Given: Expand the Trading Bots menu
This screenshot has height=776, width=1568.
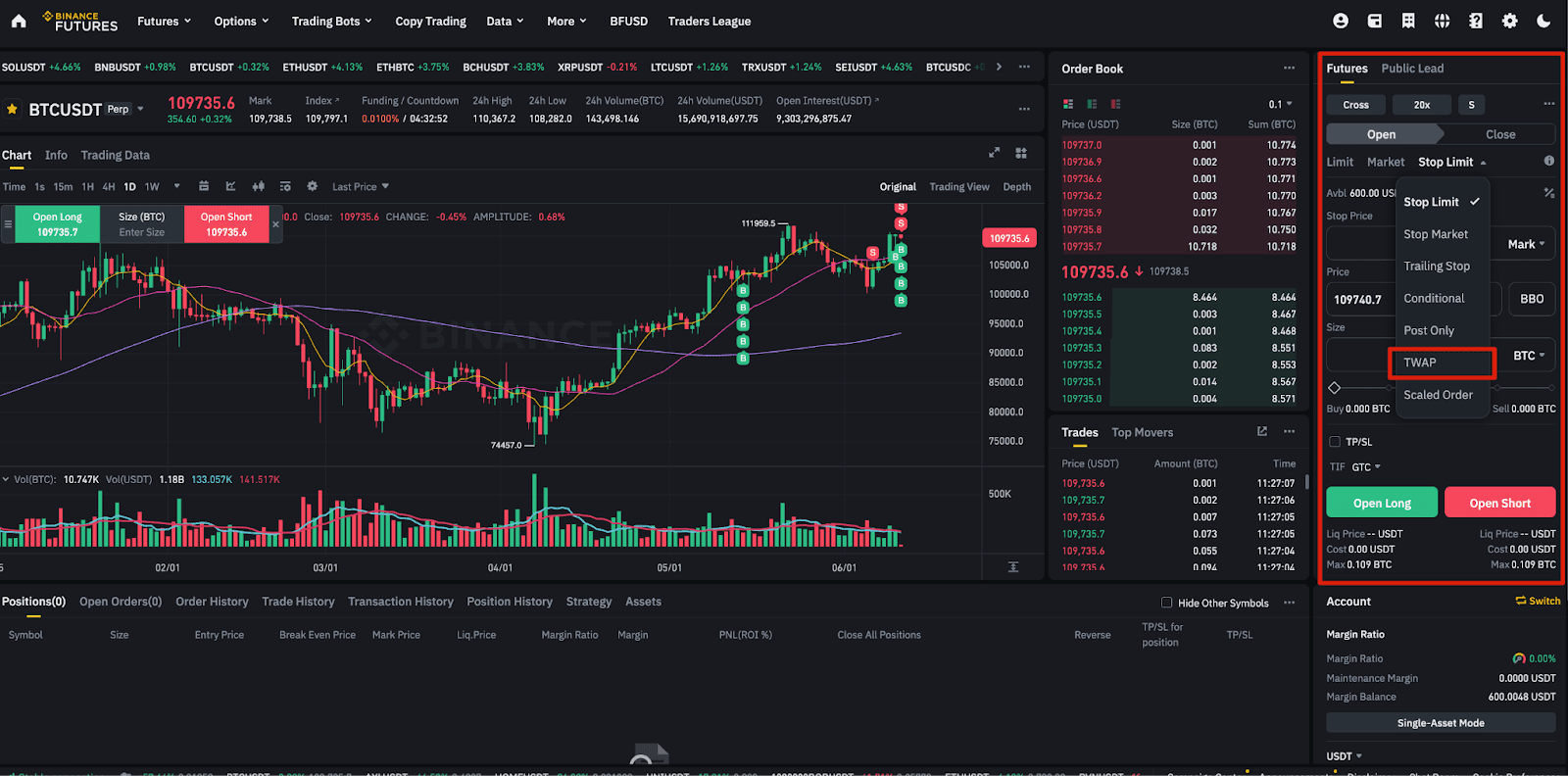Looking at the screenshot, I should [x=332, y=21].
